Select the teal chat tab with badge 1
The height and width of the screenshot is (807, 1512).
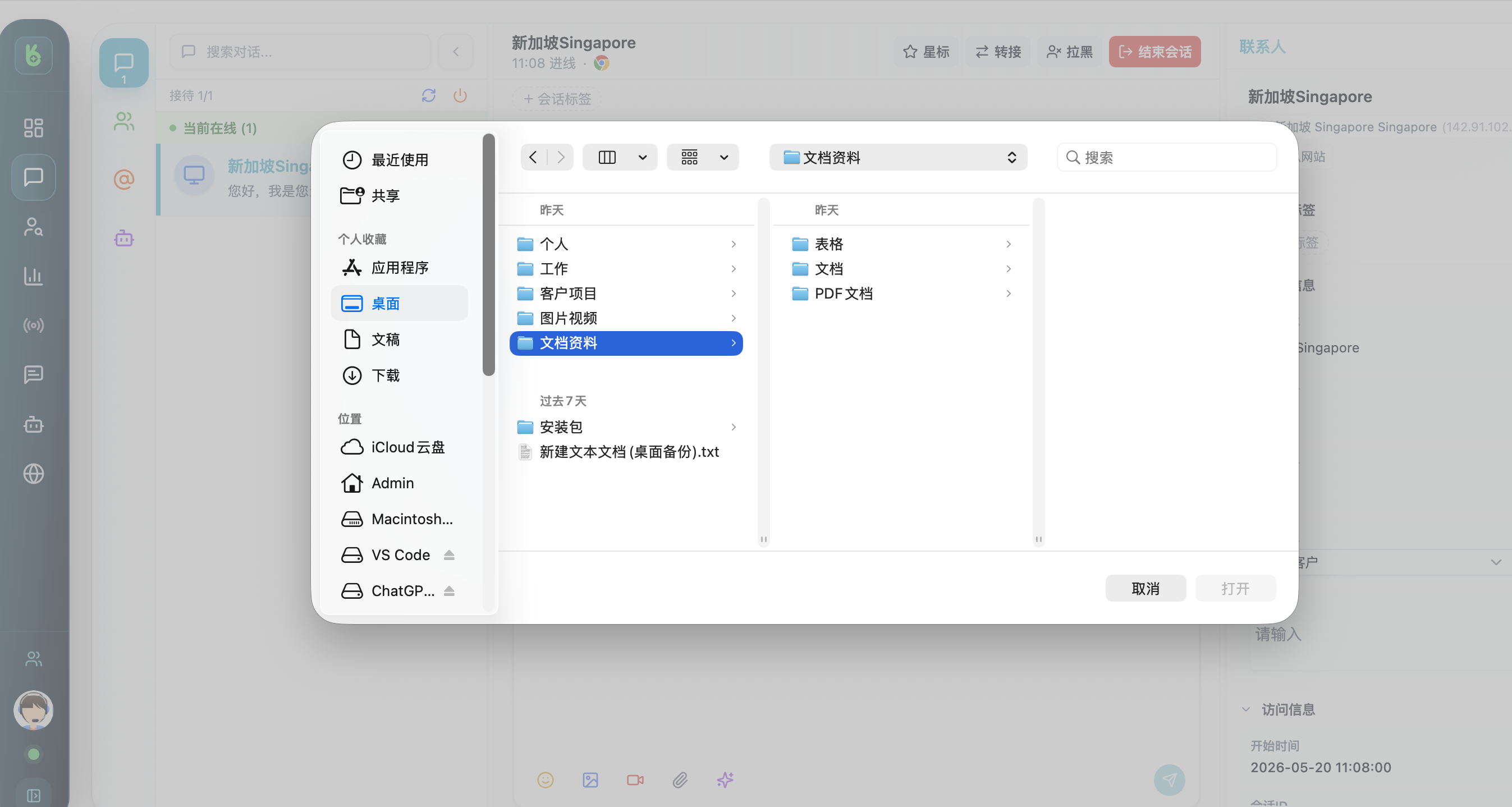coord(124,63)
